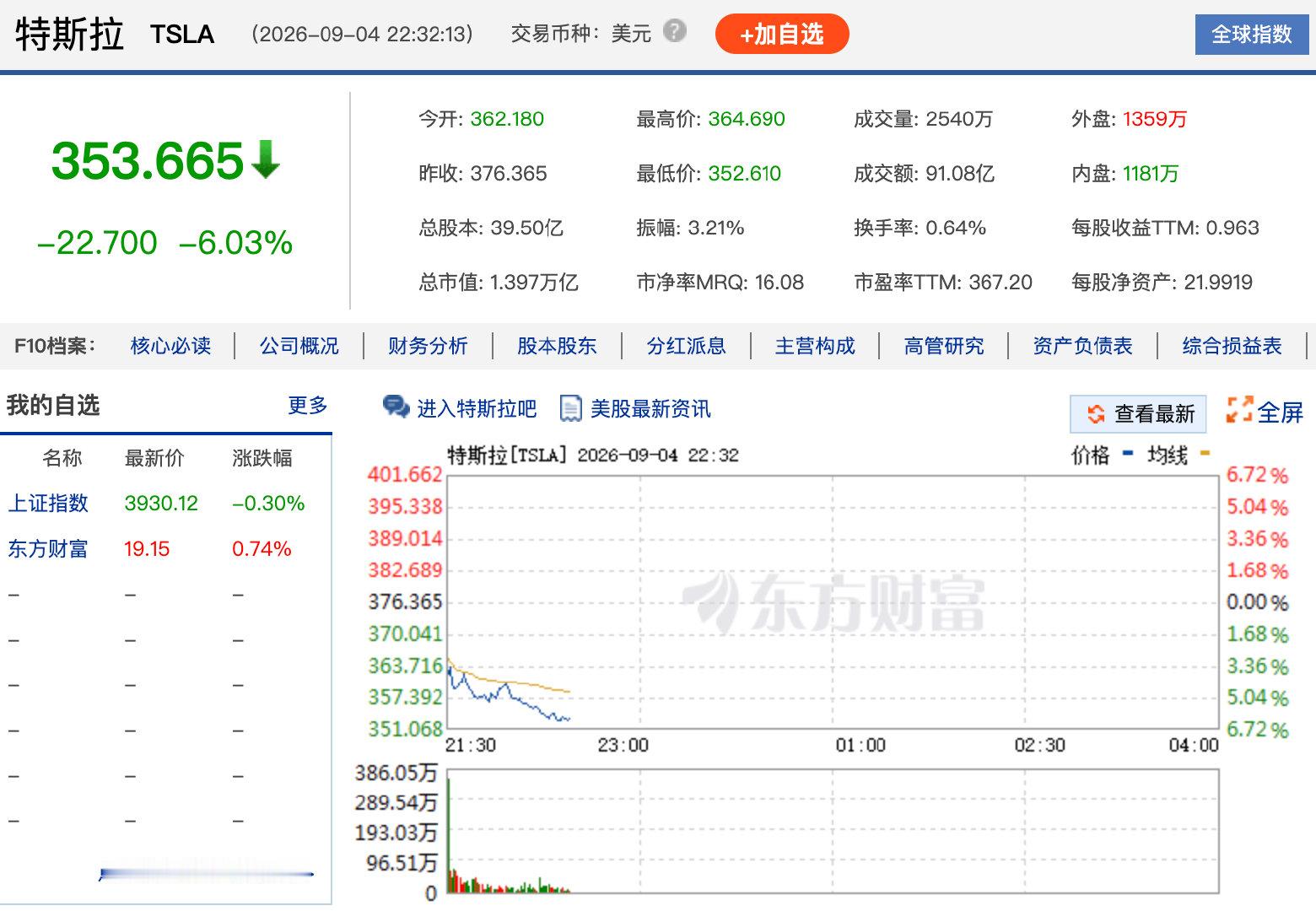Open 主营构成 F10 tab
The image size is (1316, 911).
pos(815,346)
